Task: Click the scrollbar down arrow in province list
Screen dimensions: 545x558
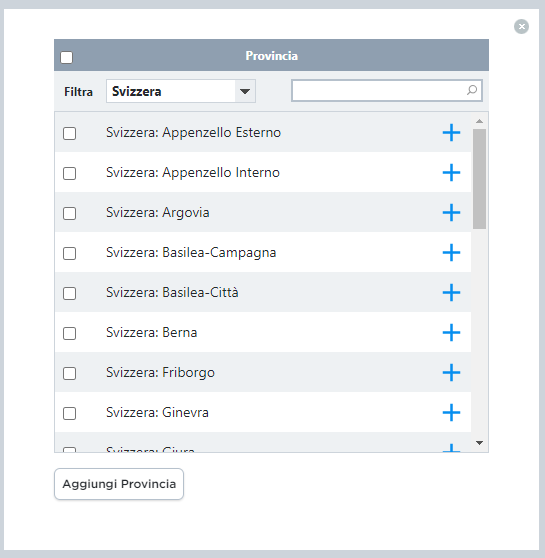Action: [x=480, y=443]
